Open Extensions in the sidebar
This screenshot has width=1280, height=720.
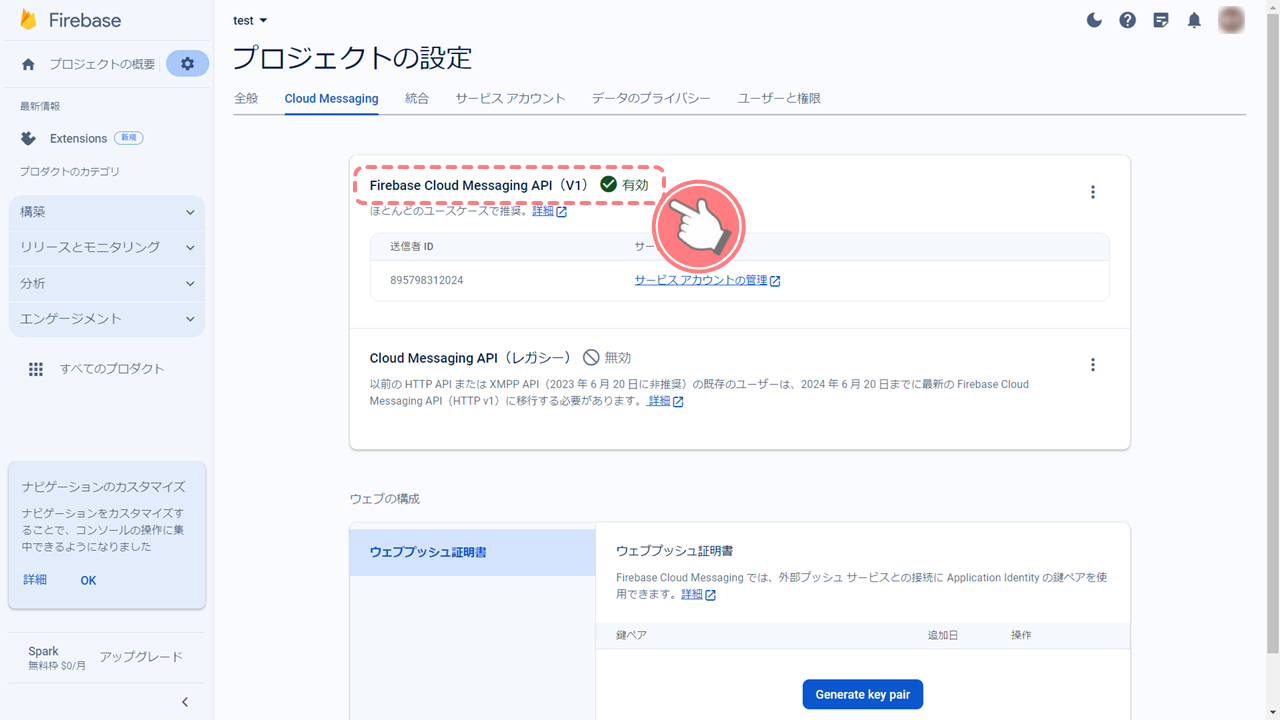[x=78, y=138]
